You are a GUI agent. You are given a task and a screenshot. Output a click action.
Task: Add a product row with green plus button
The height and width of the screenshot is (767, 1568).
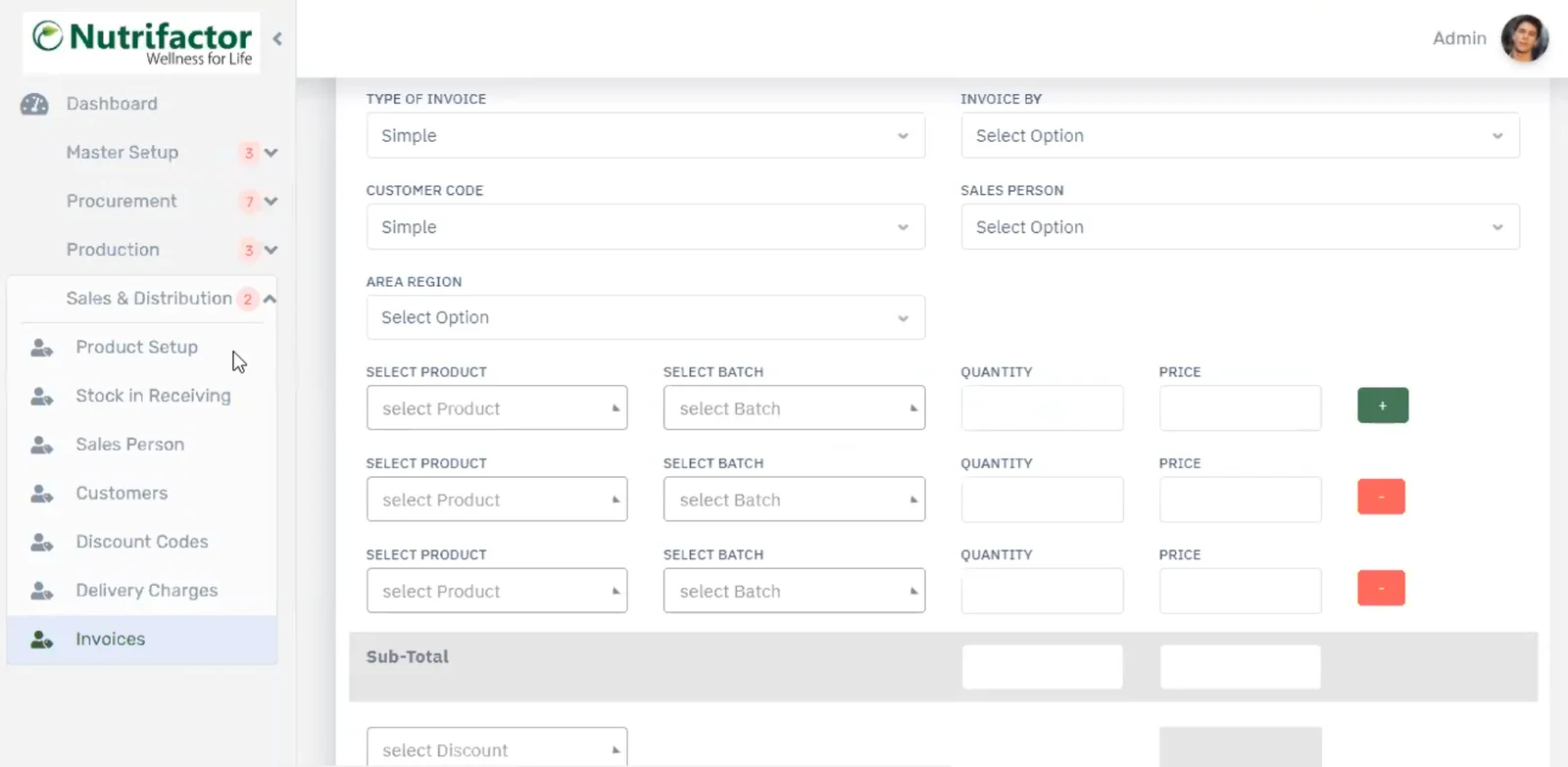click(x=1382, y=406)
